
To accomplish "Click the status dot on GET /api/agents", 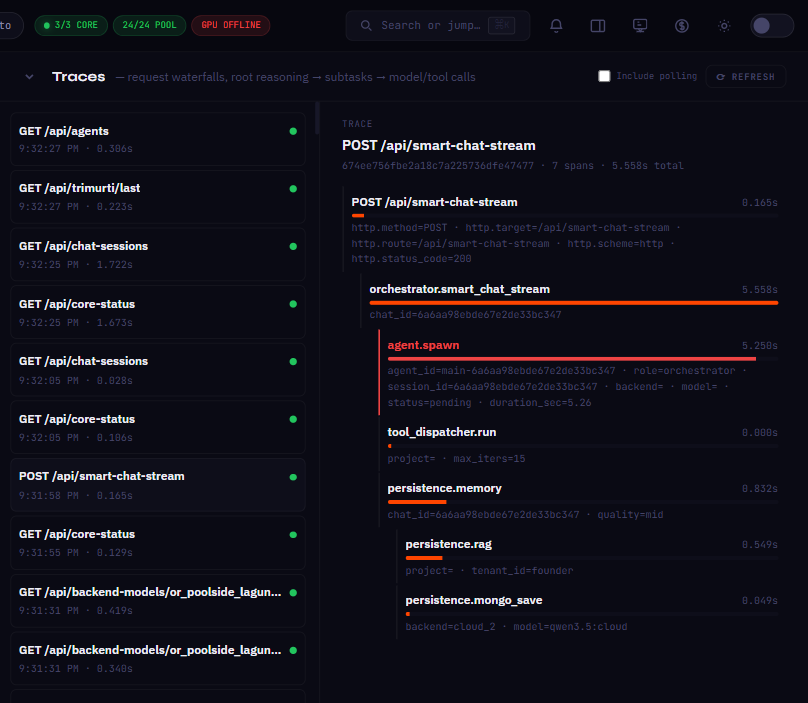I will tap(293, 131).
